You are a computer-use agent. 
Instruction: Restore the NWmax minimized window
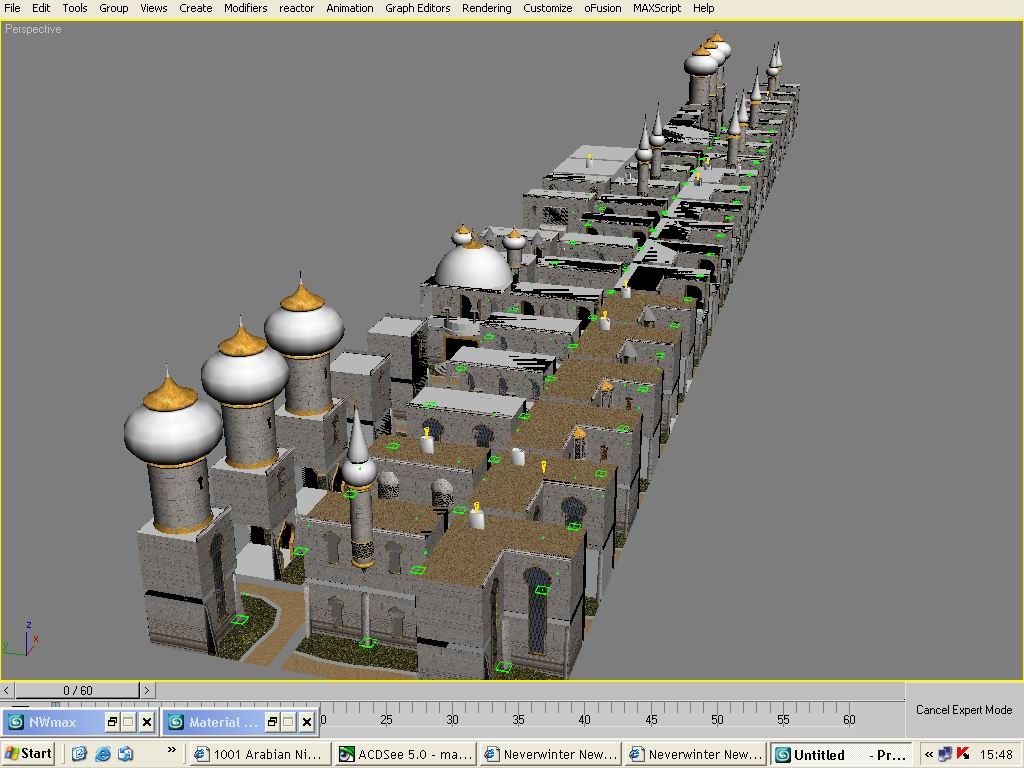click(x=113, y=722)
